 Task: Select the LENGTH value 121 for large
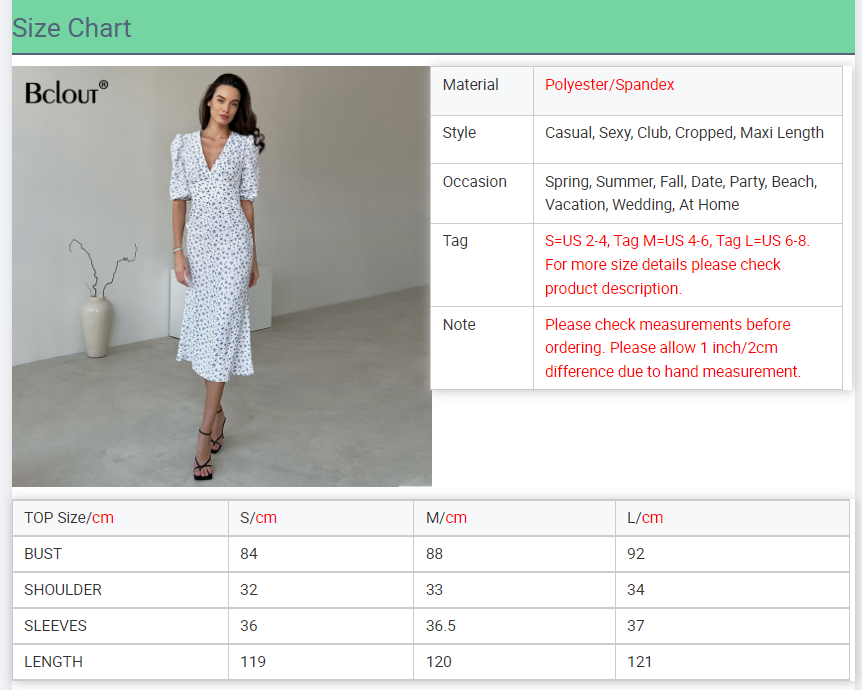click(639, 662)
